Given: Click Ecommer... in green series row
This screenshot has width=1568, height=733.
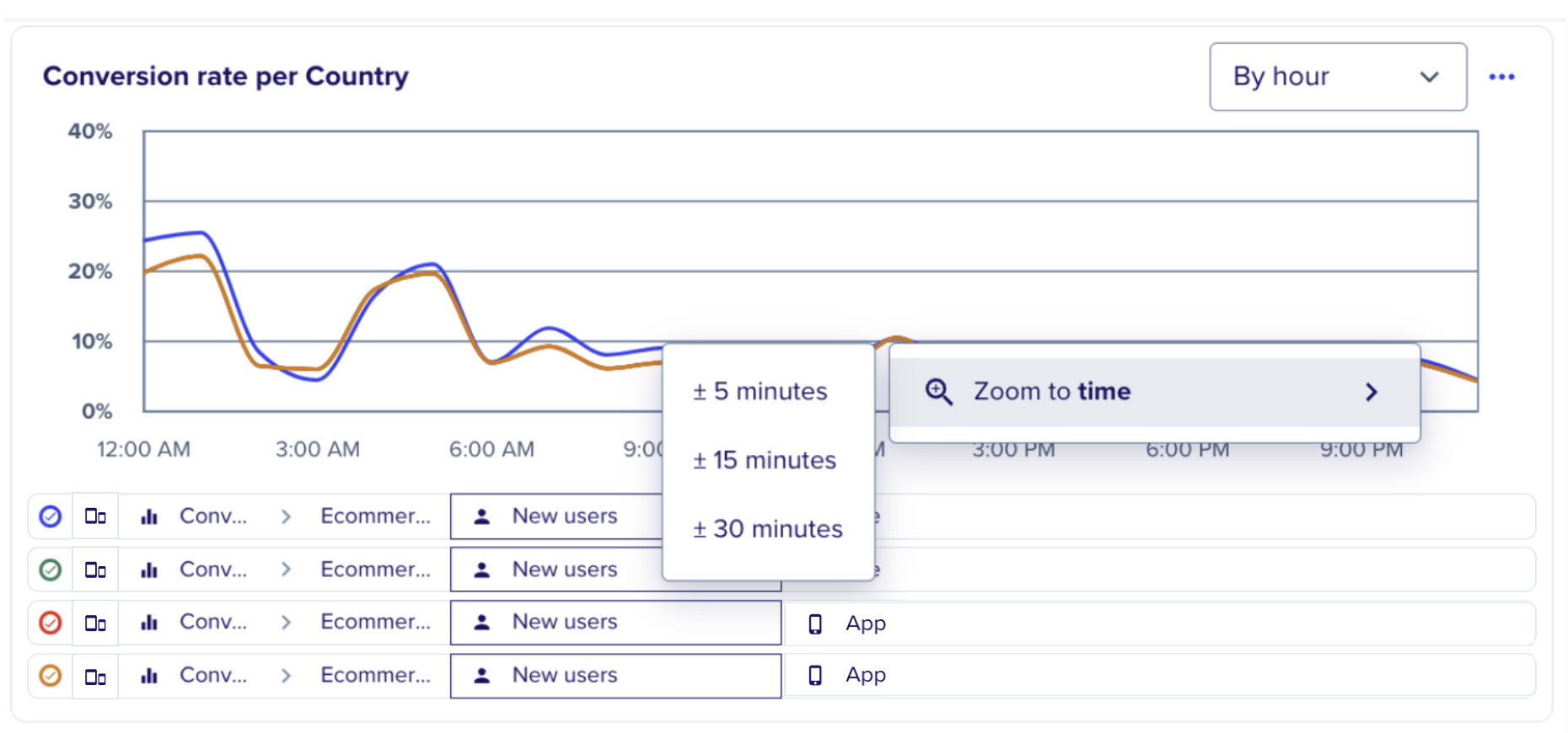Looking at the screenshot, I should (x=375, y=570).
